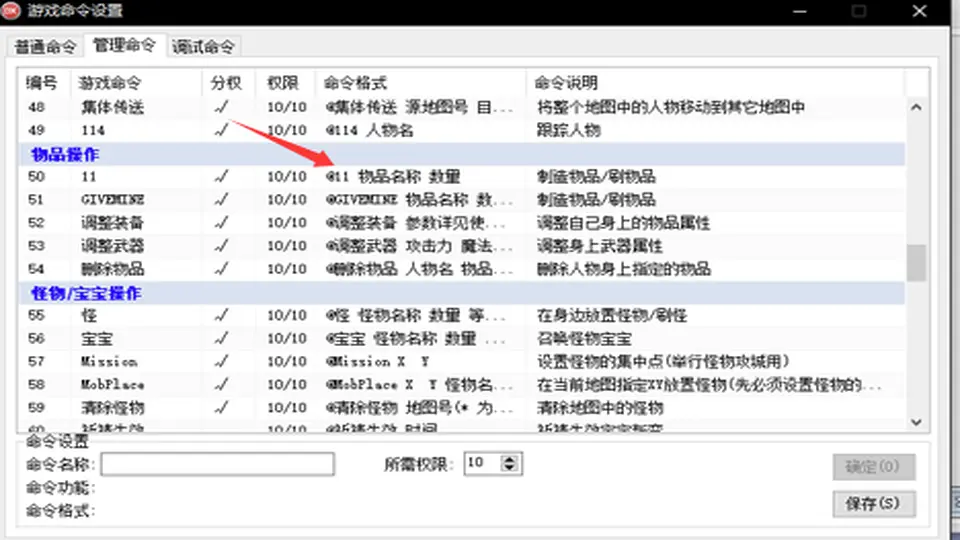Click the @Mission X Y format cell
The height and width of the screenshot is (540, 960).
click(x=377, y=361)
